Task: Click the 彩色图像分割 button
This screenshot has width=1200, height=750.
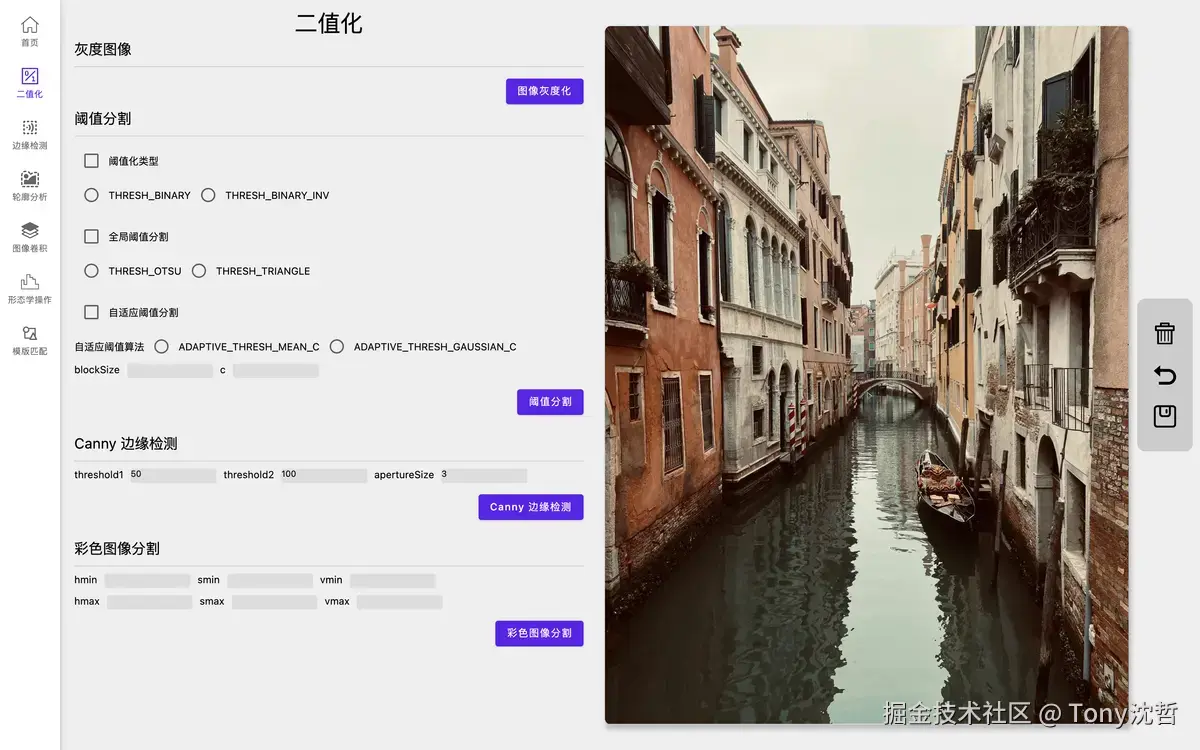Action: coord(539,633)
